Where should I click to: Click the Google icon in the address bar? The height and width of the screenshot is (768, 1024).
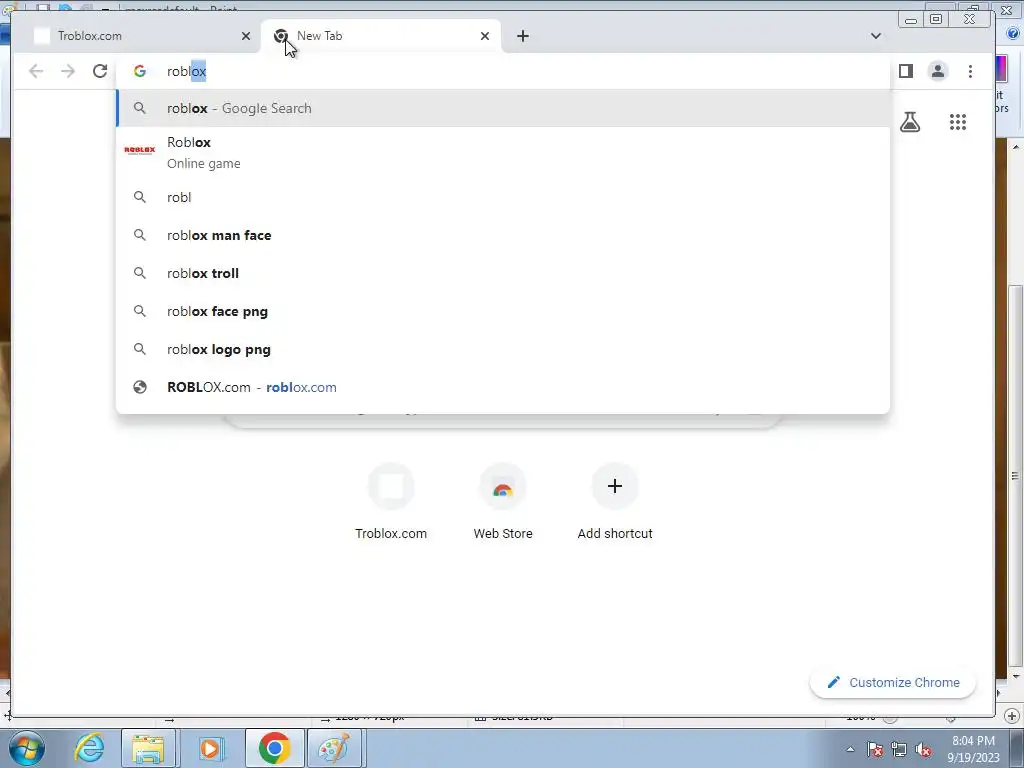click(139, 71)
